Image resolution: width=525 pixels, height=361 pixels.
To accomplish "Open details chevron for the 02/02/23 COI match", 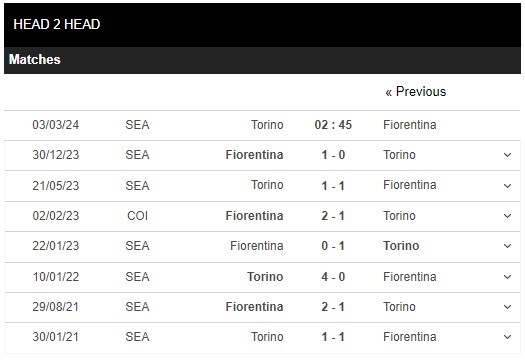I will point(507,216).
